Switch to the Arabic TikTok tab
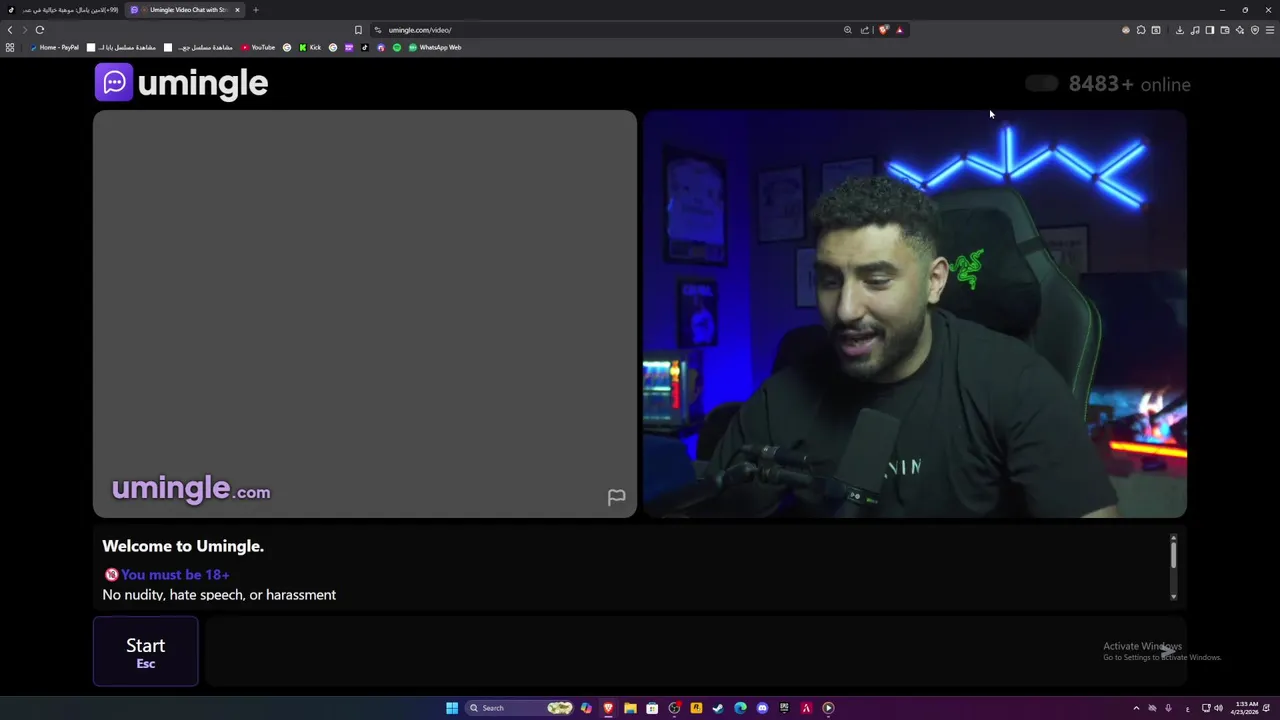 click(64, 10)
